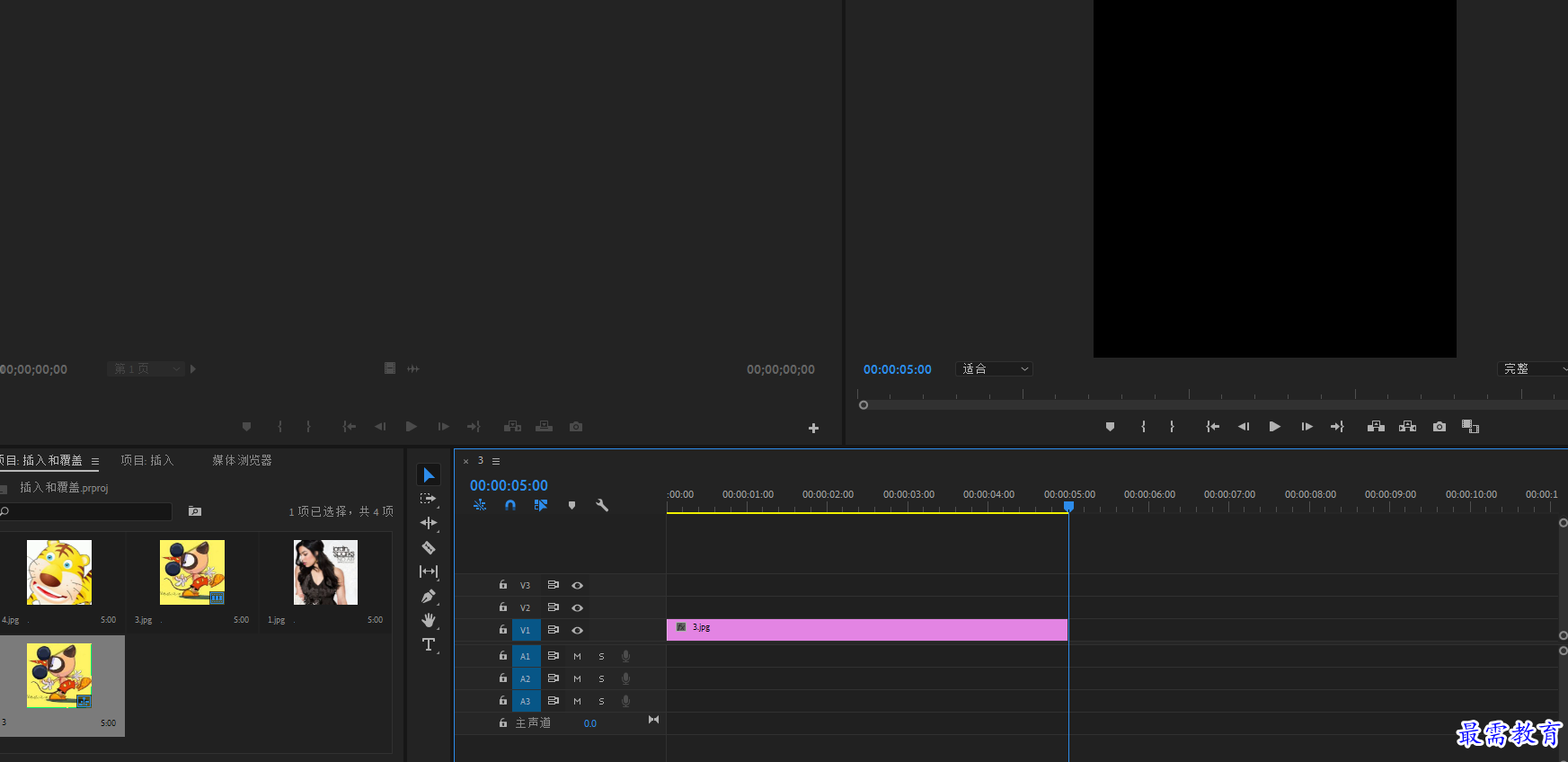Close sequence 3 timeline tab
The image size is (1568, 762).
[465, 461]
